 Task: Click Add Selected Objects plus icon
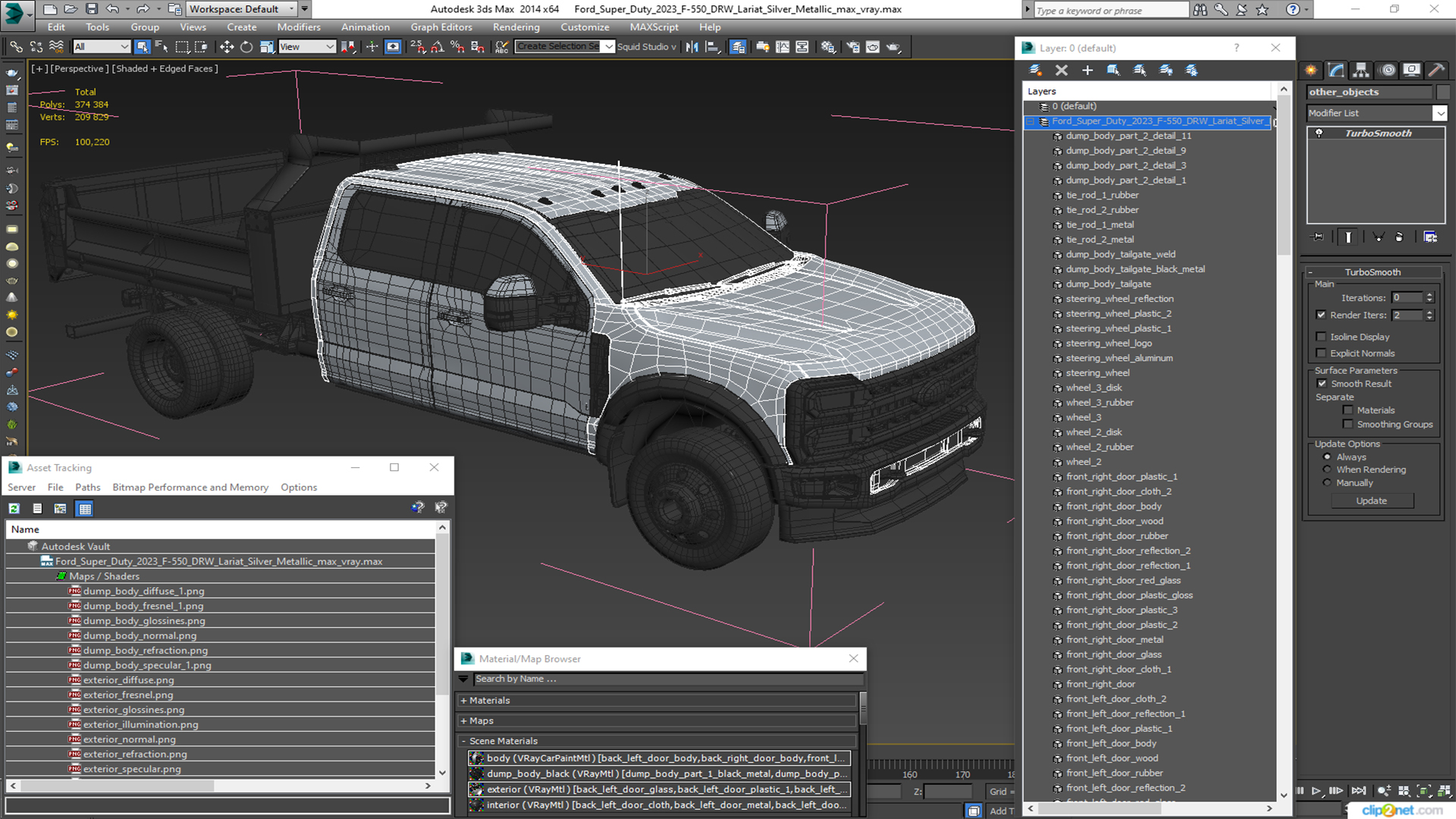pos(1087,70)
